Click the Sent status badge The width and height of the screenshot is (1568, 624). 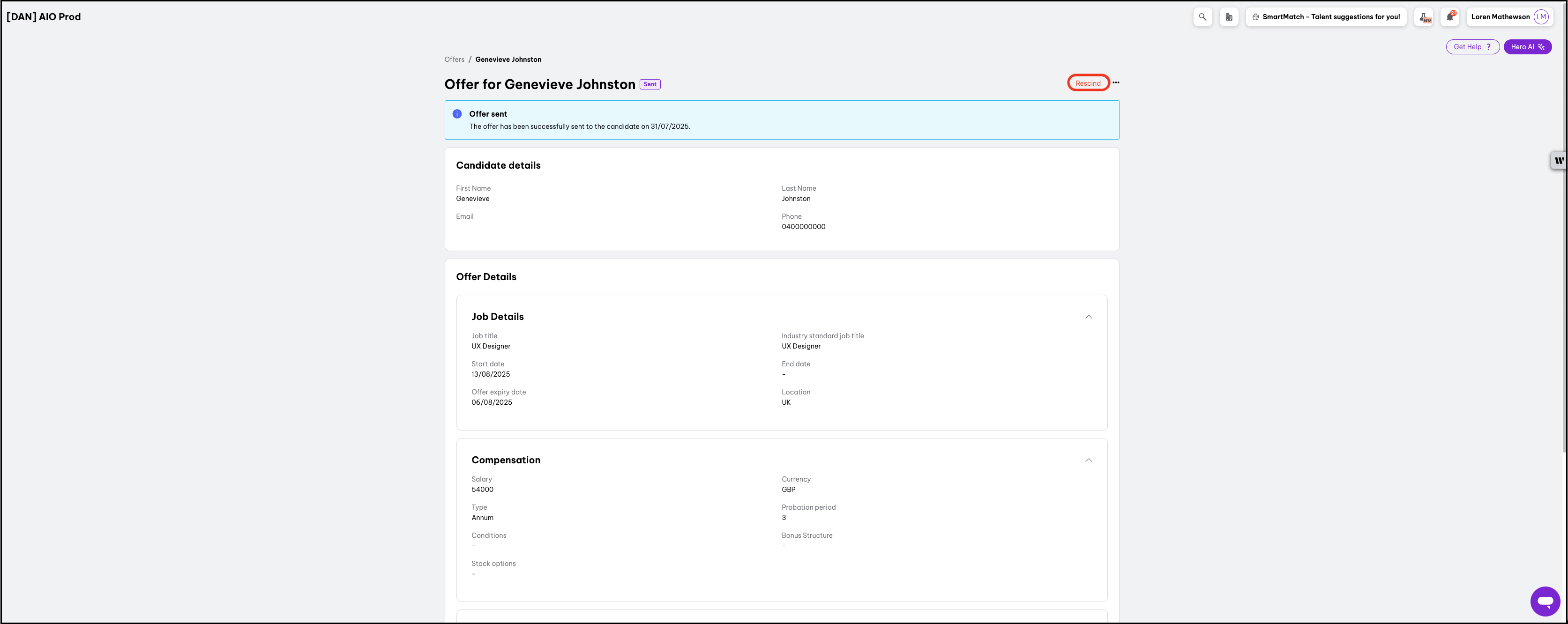[x=650, y=85]
